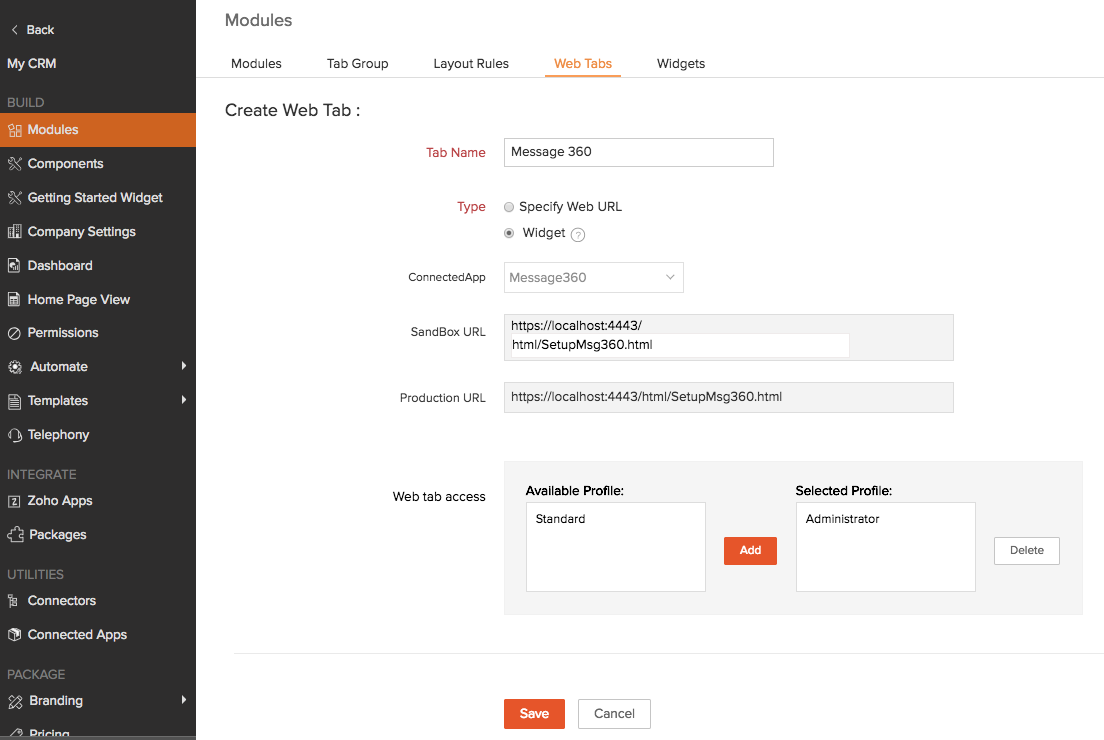The height and width of the screenshot is (740, 1104).
Task: Expand the Templates submenu arrow
Action: 184,400
